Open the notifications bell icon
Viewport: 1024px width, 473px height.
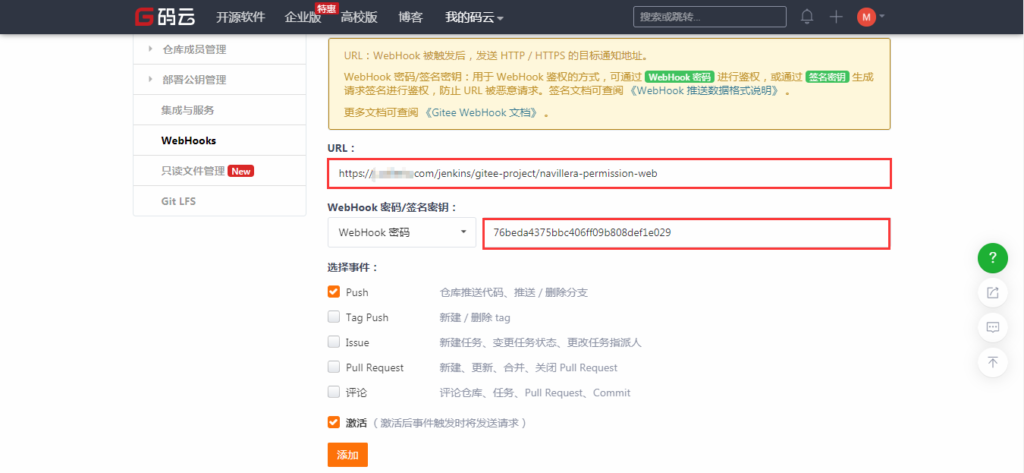click(807, 17)
